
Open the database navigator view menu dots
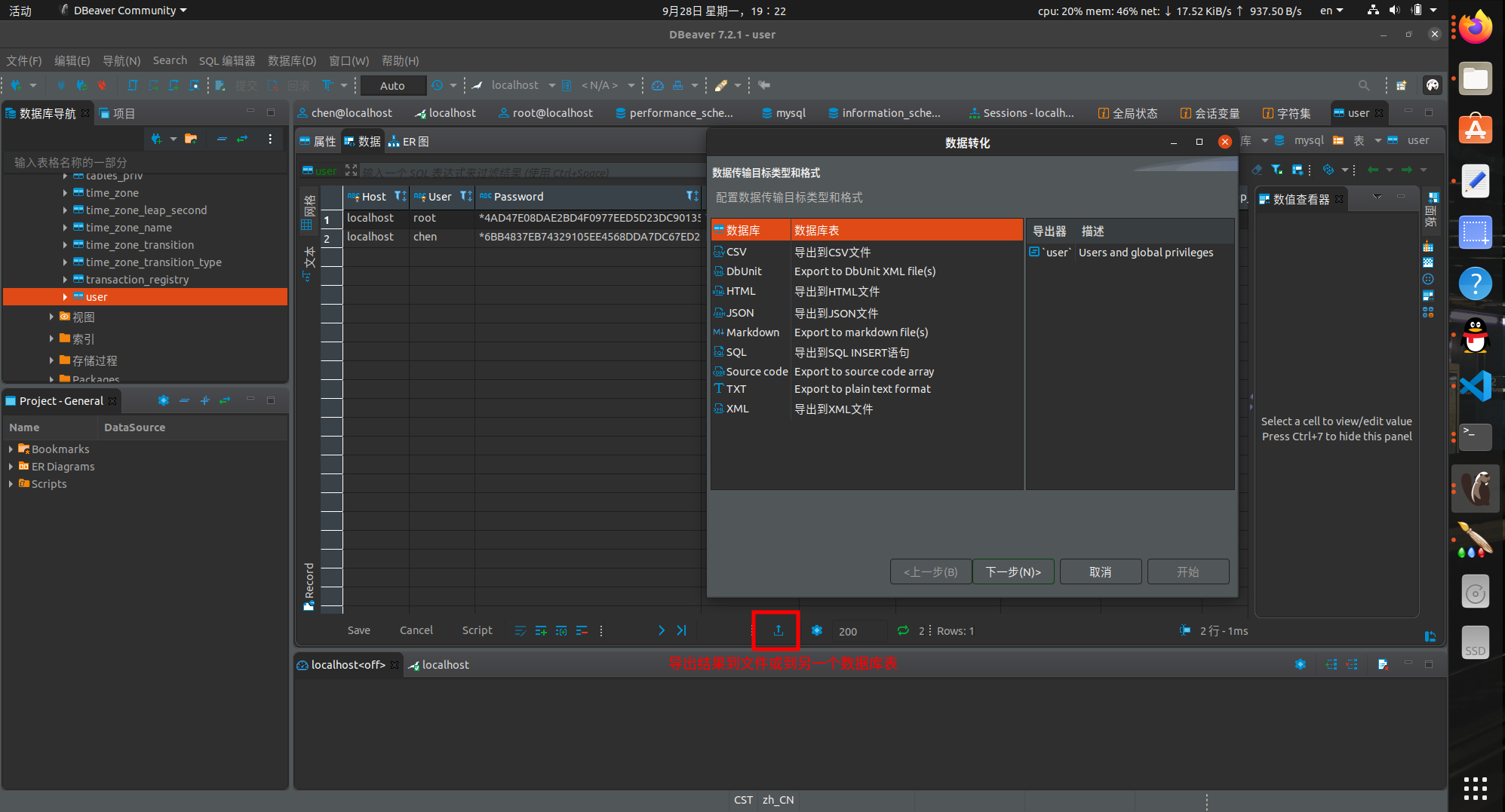pyautogui.click(x=270, y=139)
